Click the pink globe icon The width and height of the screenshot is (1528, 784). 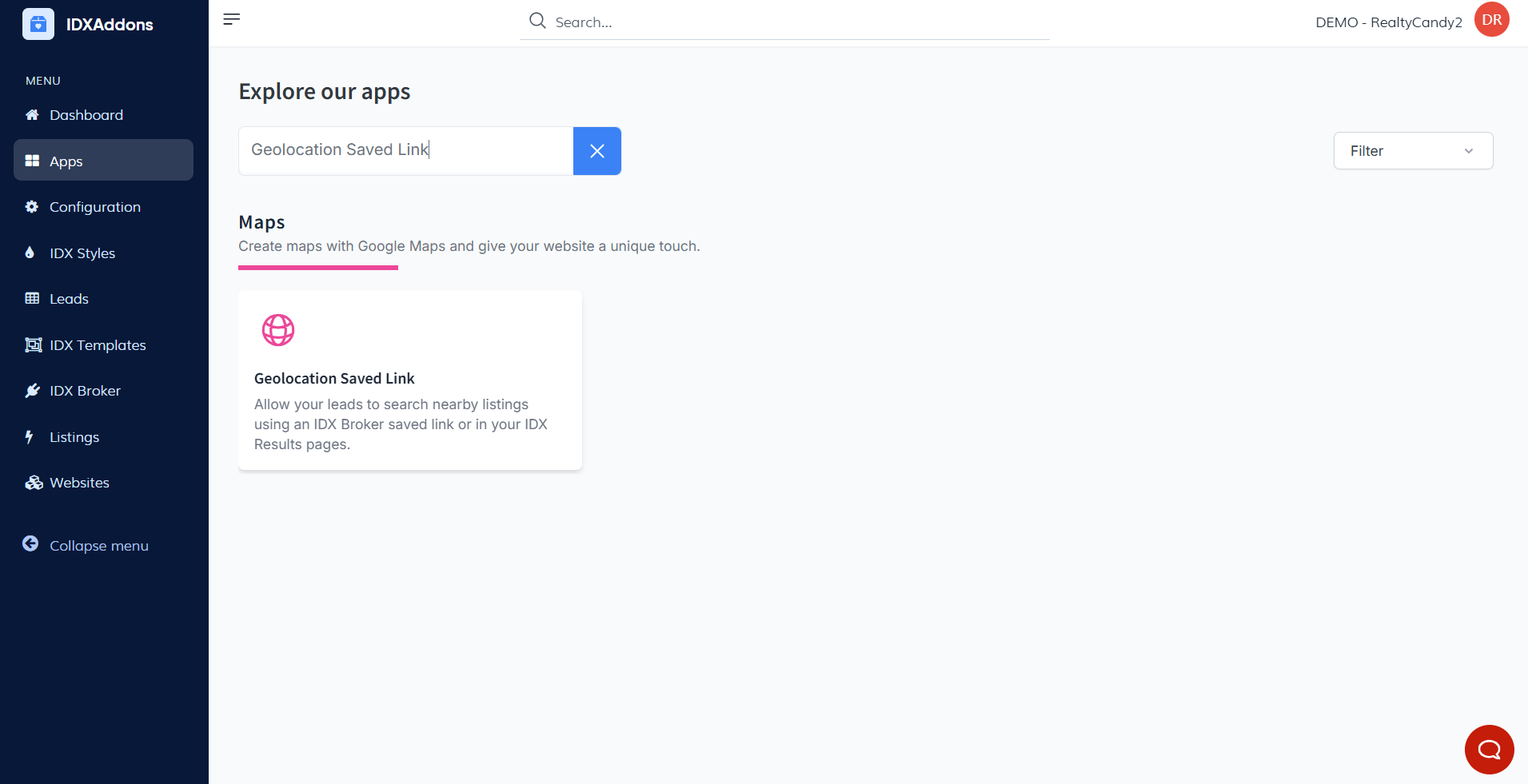pyautogui.click(x=278, y=330)
